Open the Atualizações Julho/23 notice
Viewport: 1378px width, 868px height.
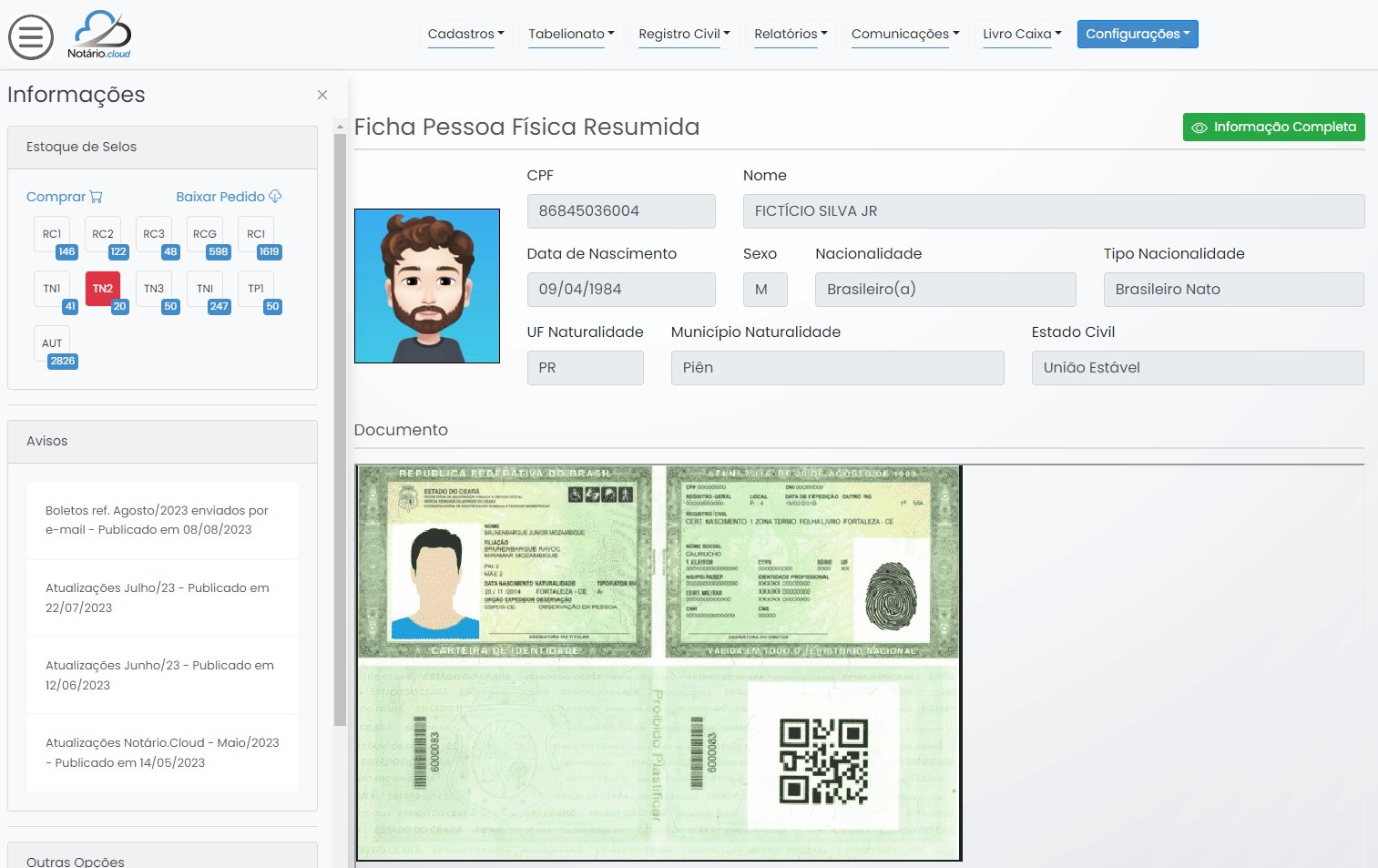click(162, 597)
